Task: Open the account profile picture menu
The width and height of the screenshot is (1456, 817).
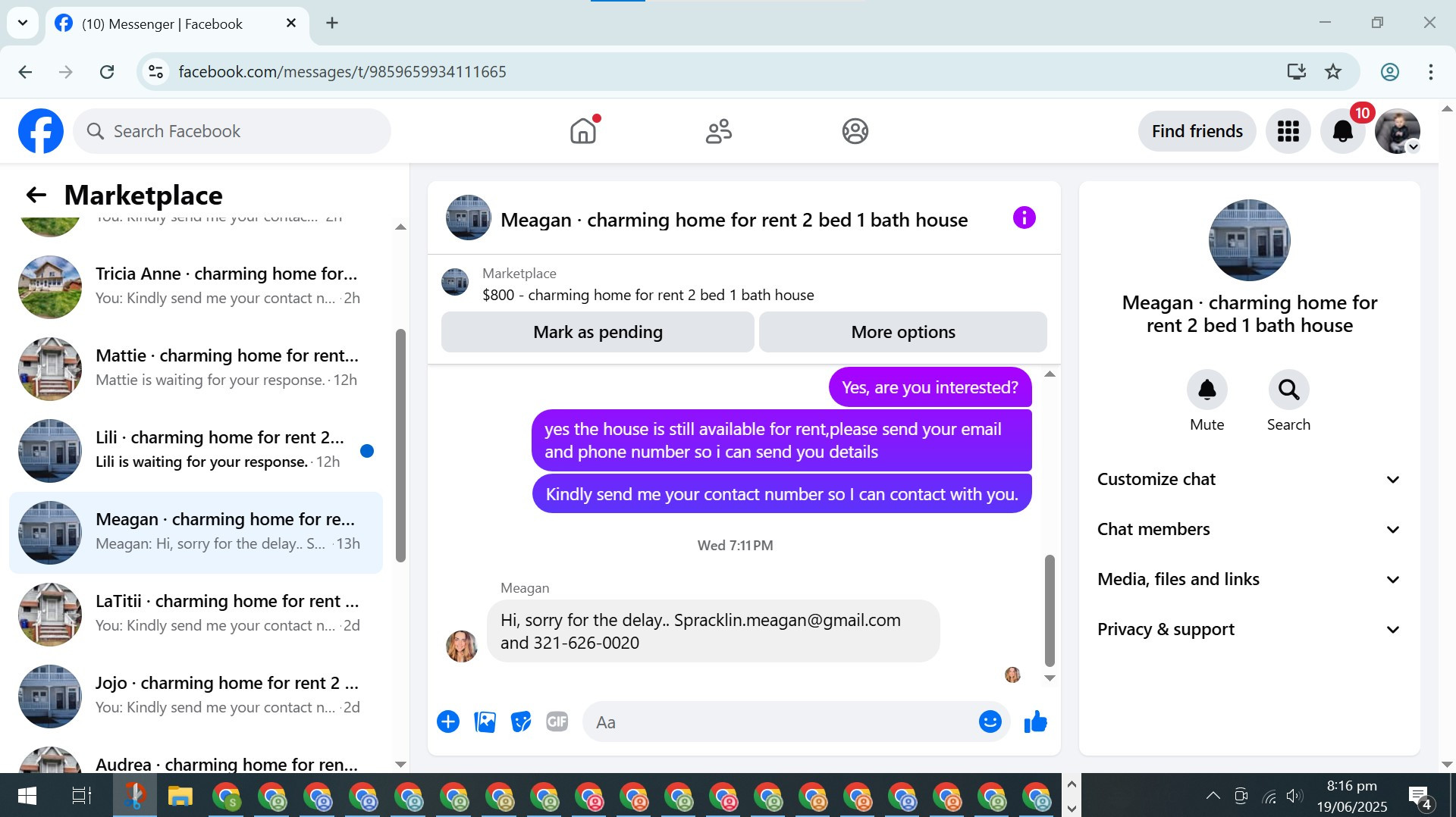Action: [x=1398, y=131]
